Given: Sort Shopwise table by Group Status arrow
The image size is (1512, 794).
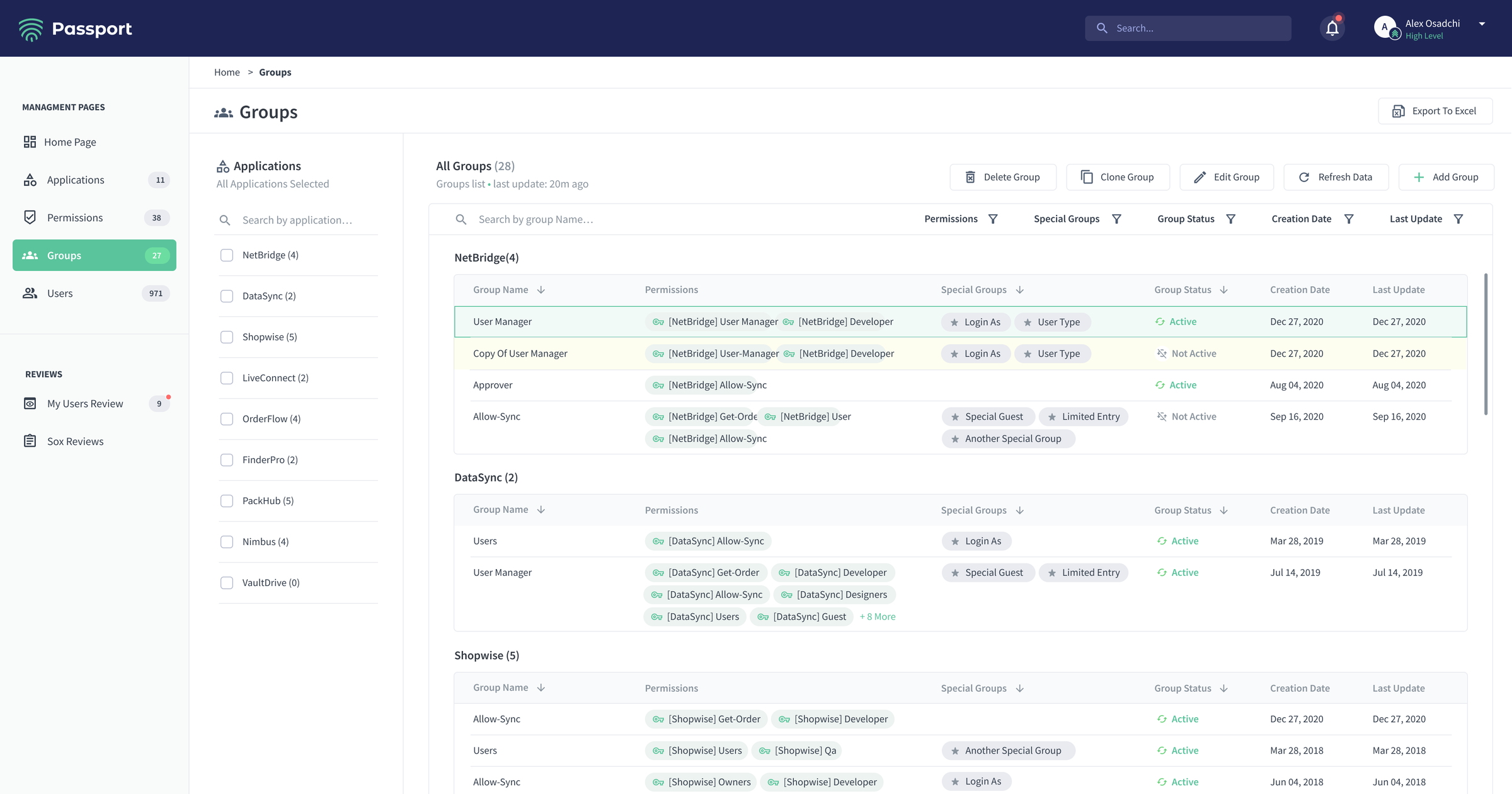Looking at the screenshot, I should tap(1223, 689).
